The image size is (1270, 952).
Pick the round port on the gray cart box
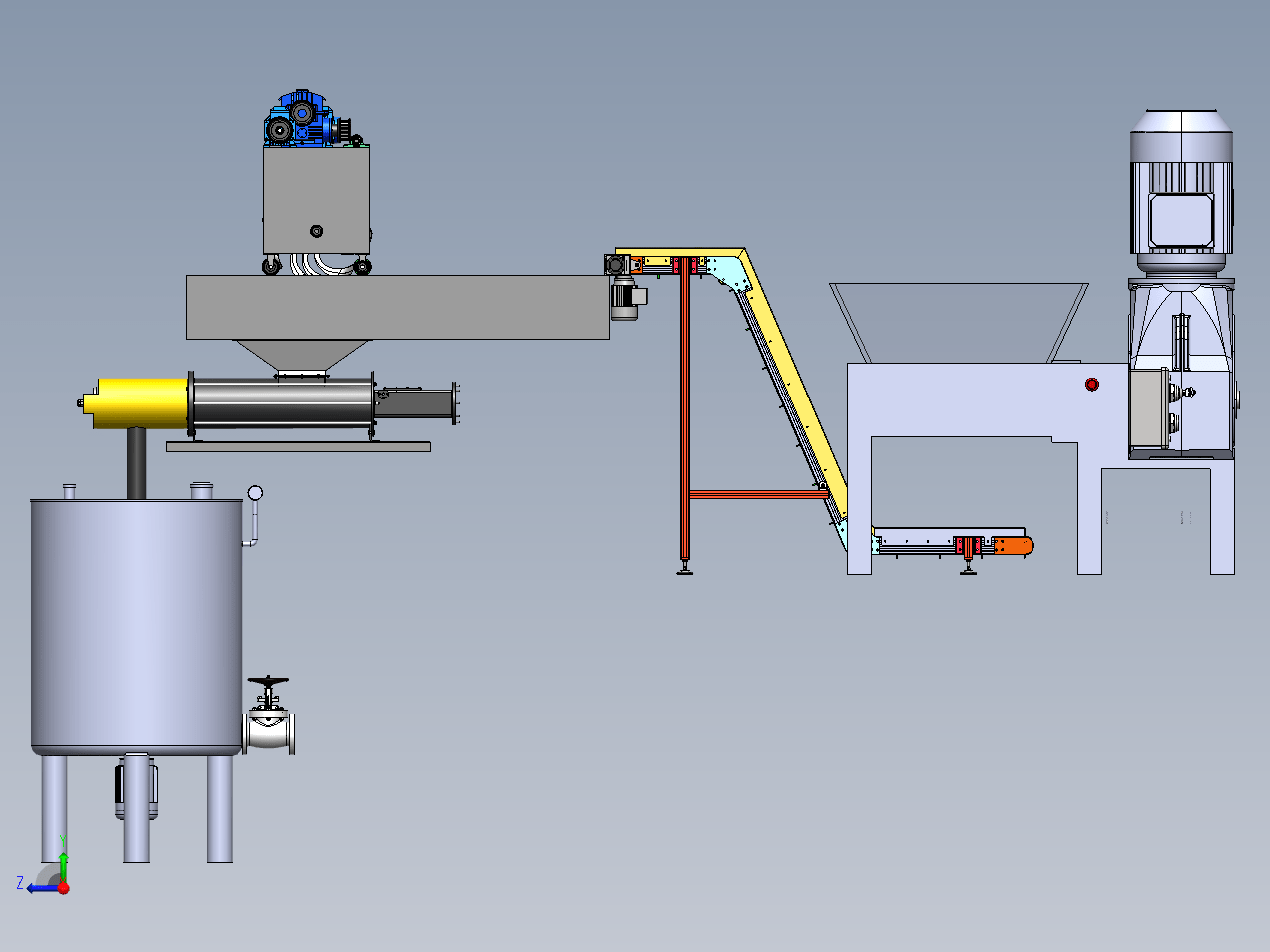point(317,231)
